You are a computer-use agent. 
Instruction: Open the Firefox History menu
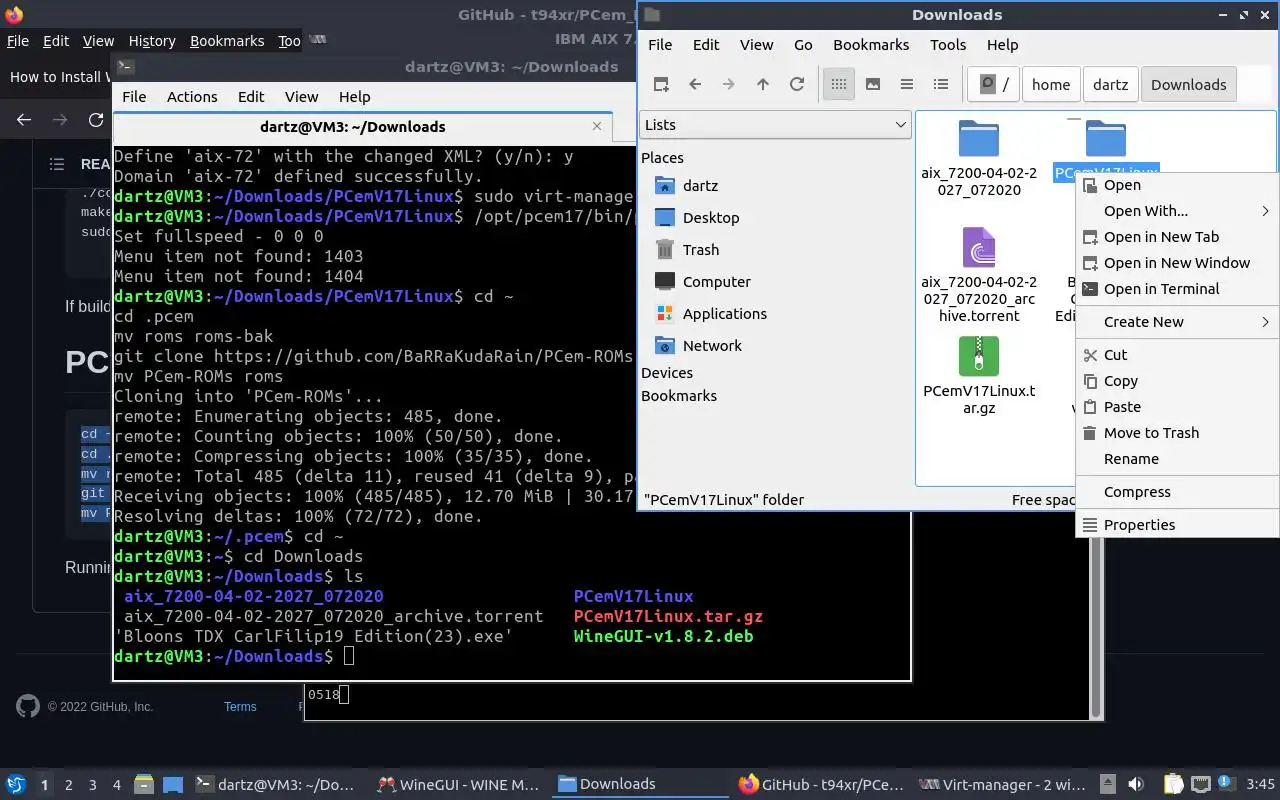point(152,41)
